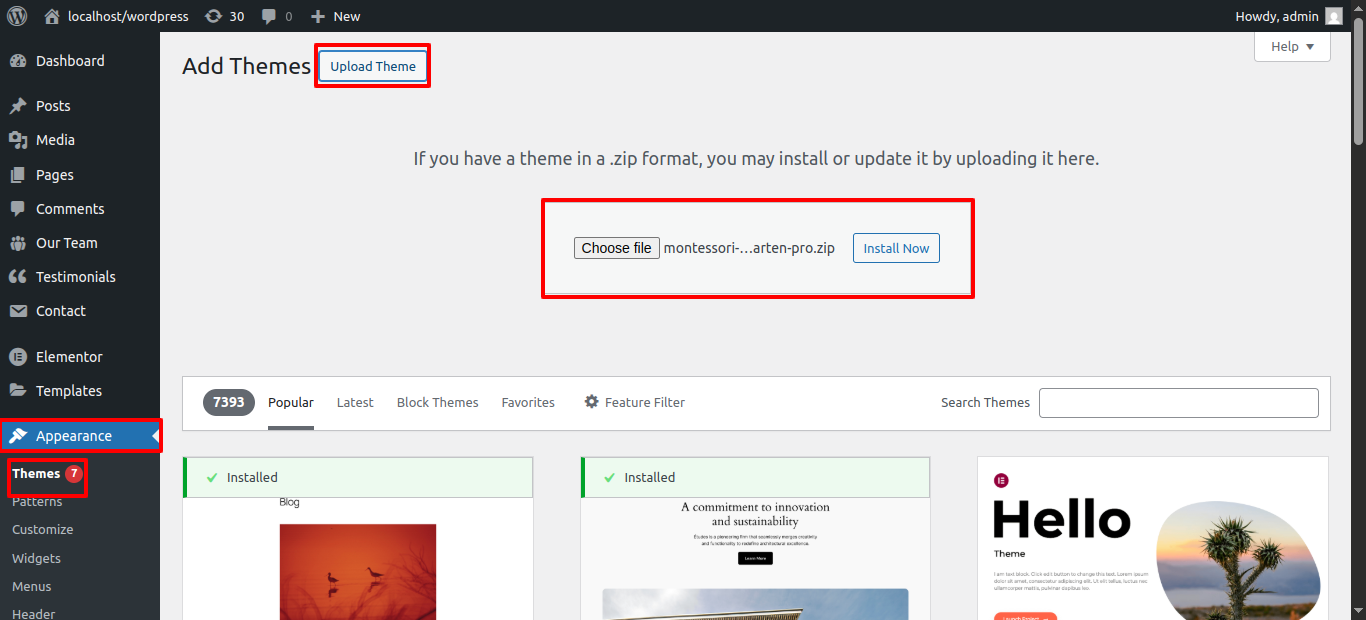Click the Appearance paintbrush icon
This screenshot has width=1366, height=620.
pos(18,436)
